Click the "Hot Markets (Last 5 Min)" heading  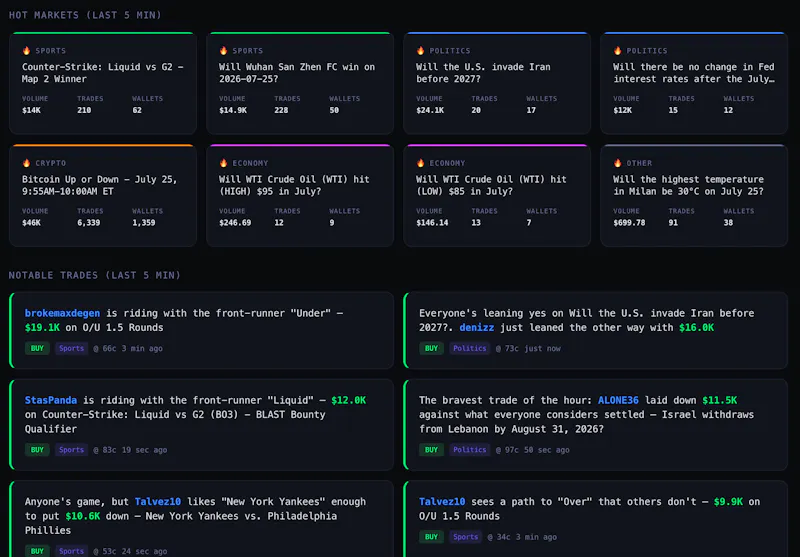[85, 15]
